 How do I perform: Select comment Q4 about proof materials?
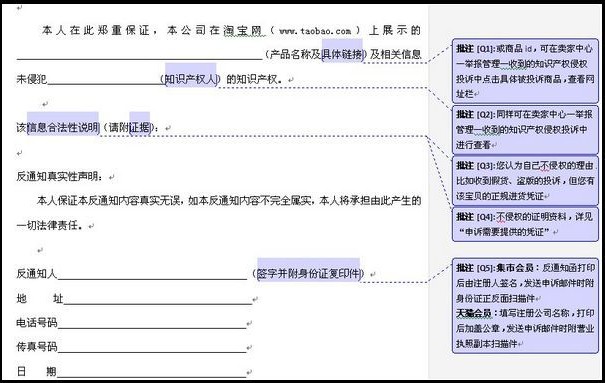tap(525, 224)
